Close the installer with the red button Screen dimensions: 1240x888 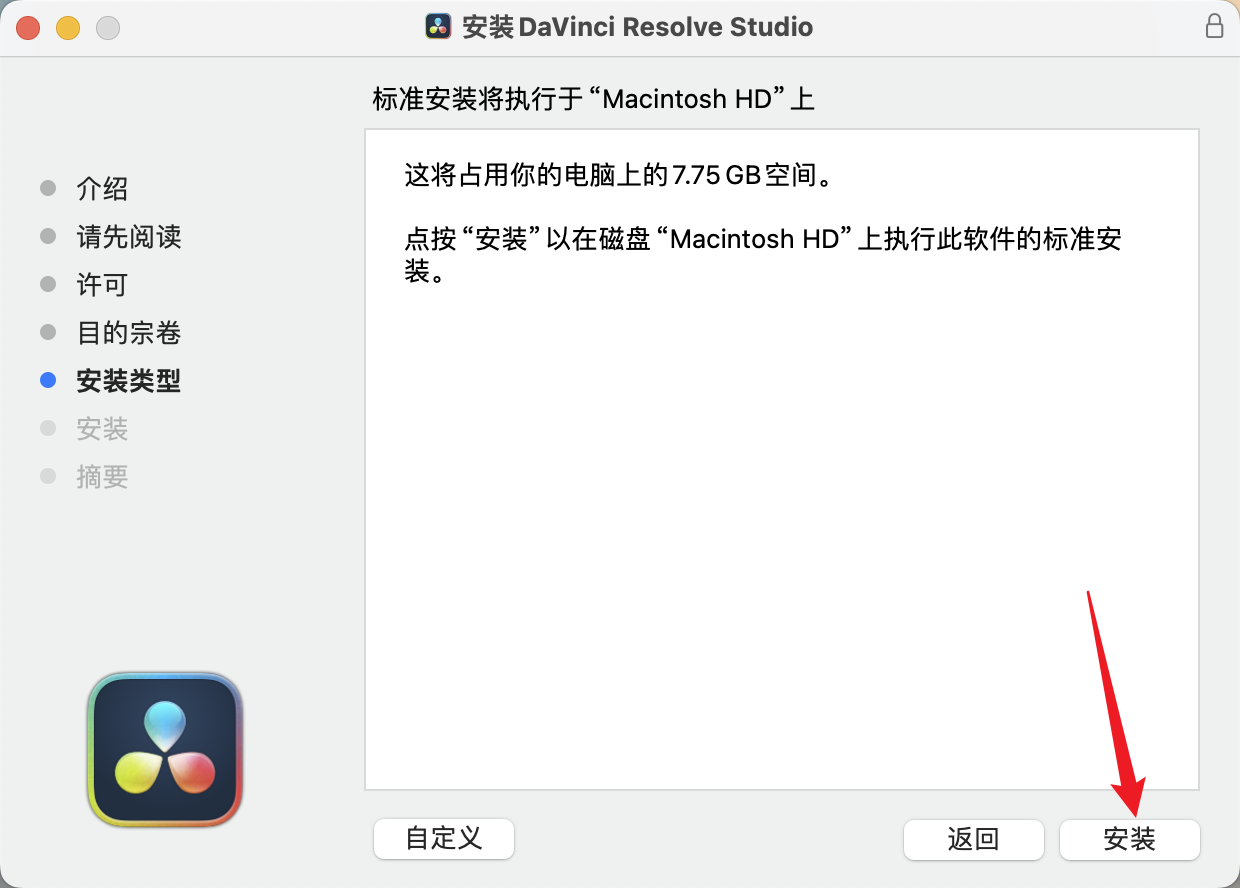click(x=28, y=27)
